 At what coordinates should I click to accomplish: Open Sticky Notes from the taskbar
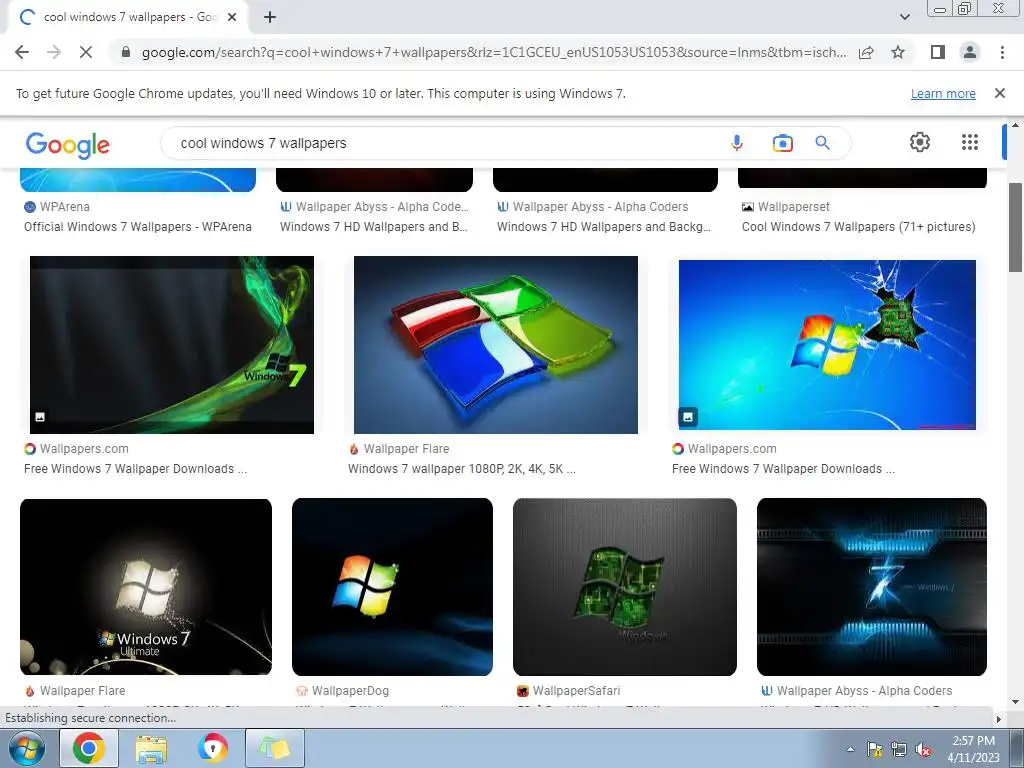coord(275,748)
